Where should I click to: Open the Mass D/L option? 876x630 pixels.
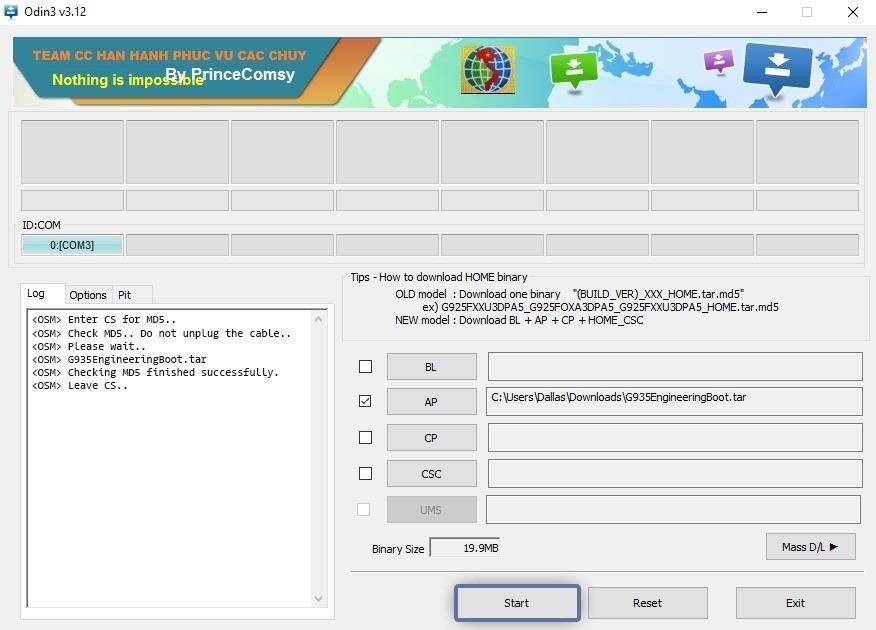[x=811, y=547]
